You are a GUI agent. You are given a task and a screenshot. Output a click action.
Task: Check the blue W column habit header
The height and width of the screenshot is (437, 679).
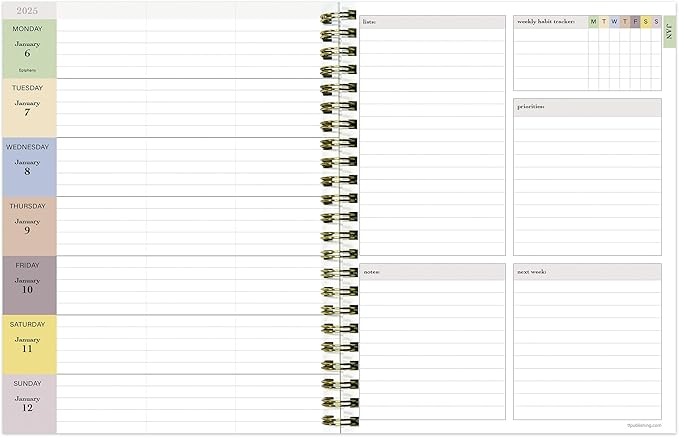point(614,21)
